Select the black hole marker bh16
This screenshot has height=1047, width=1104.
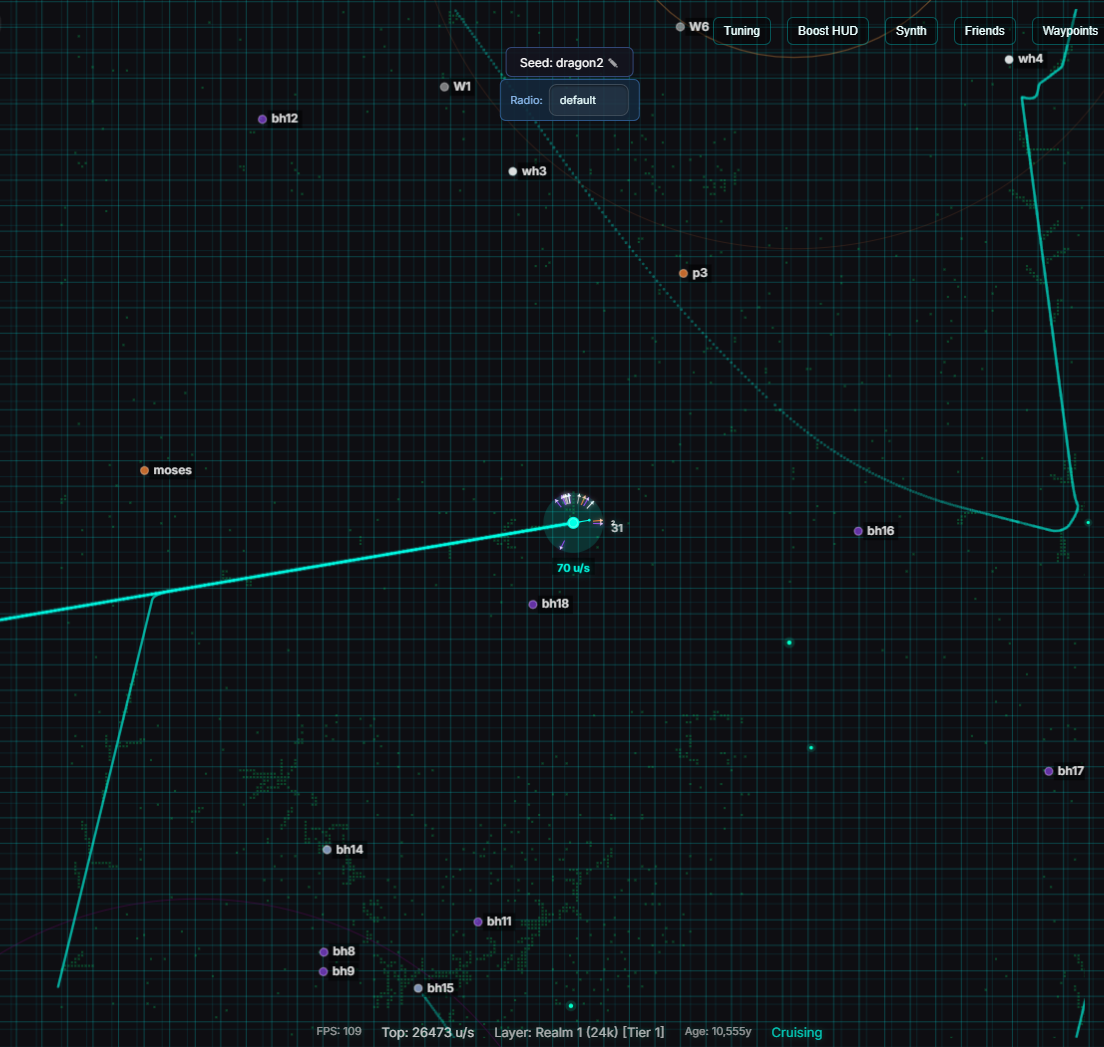tap(857, 531)
